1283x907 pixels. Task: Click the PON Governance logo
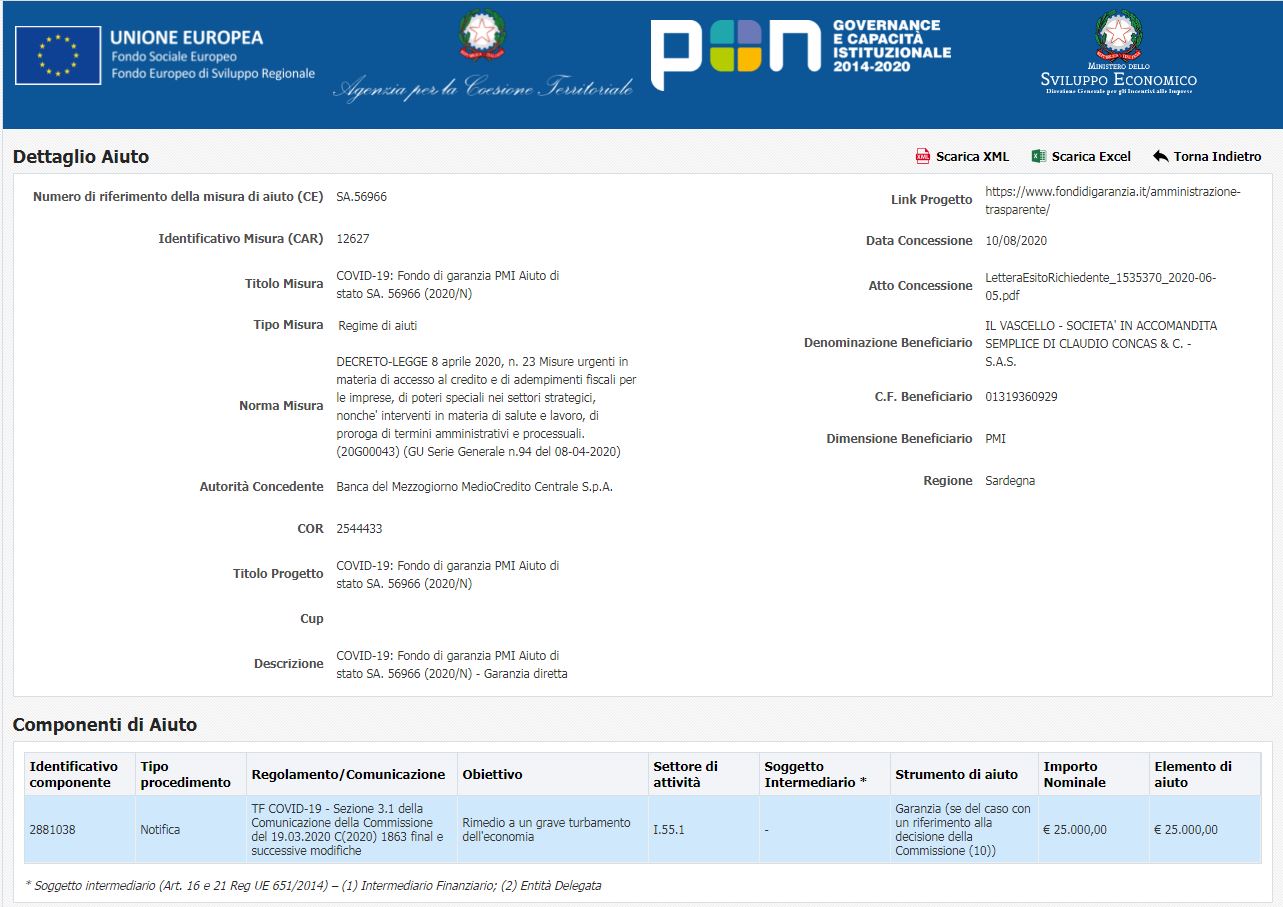[x=801, y=54]
